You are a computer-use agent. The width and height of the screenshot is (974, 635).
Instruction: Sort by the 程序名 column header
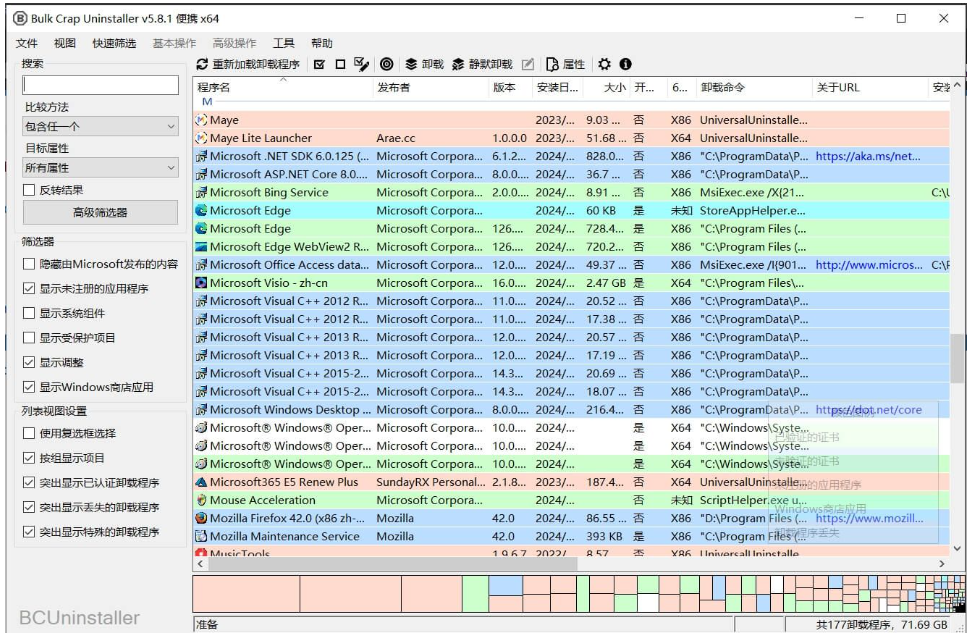283,88
